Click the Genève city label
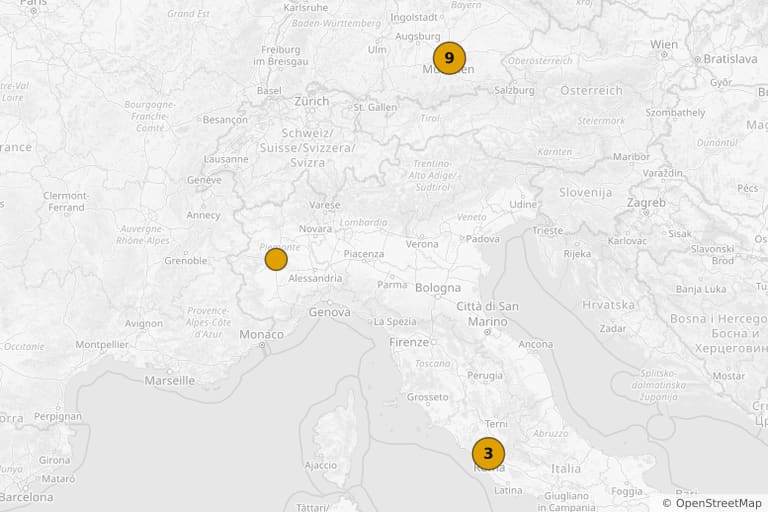The height and width of the screenshot is (512, 768). [x=204, y=180]
